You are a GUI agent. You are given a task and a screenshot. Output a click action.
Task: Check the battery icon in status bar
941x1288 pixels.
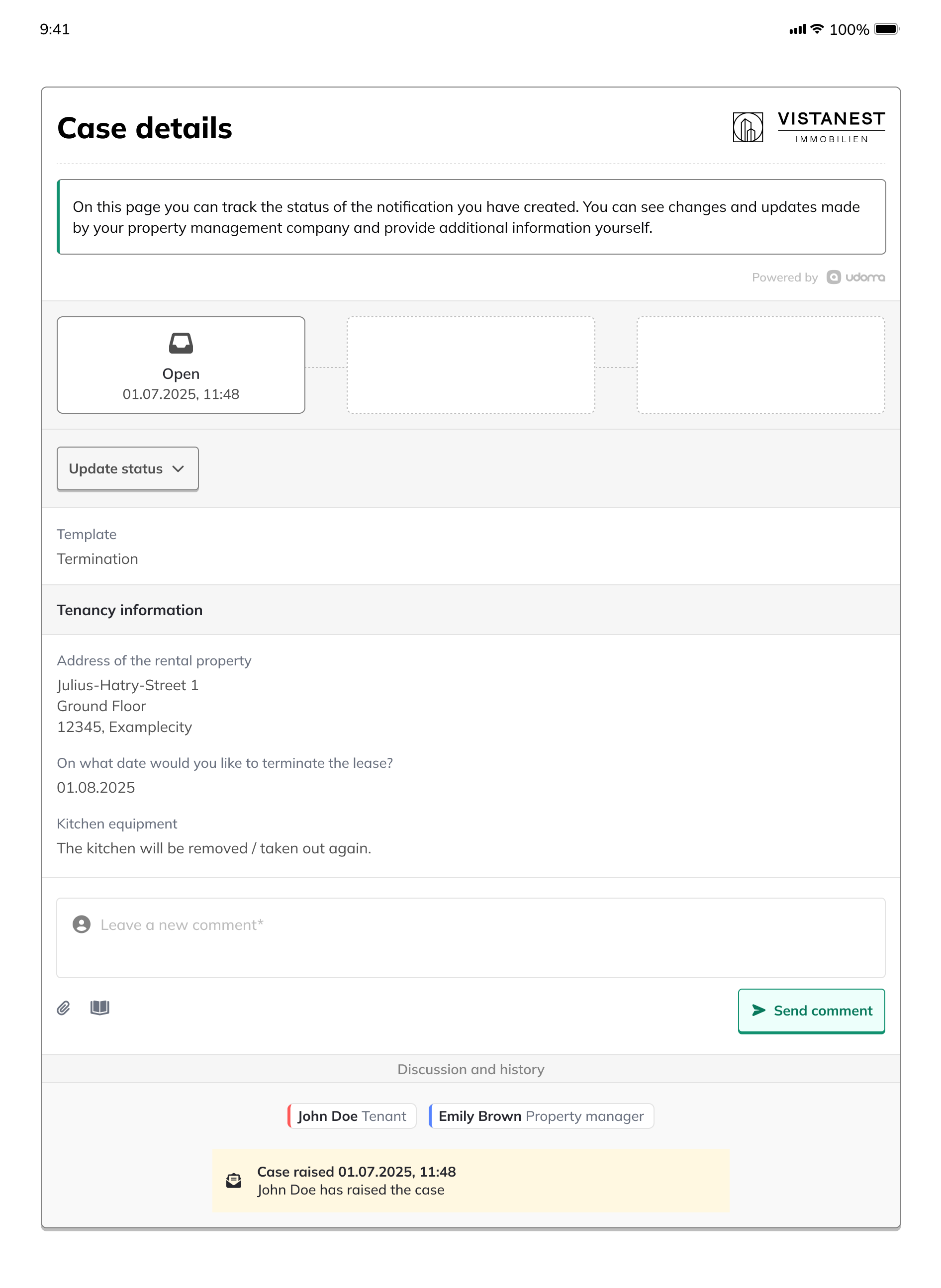(886, 29)
